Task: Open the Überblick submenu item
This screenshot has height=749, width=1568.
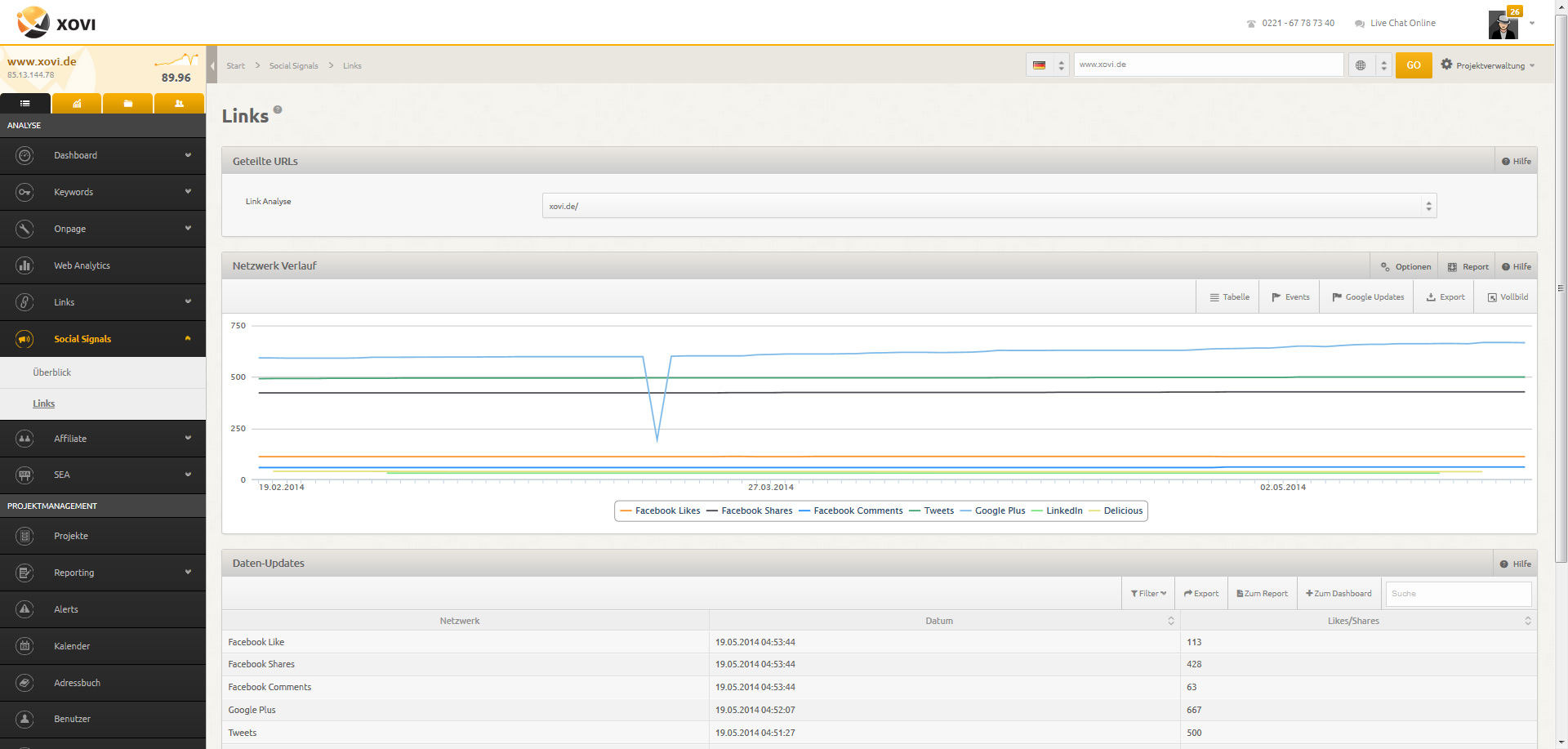Action: click(x=52, y=372)
